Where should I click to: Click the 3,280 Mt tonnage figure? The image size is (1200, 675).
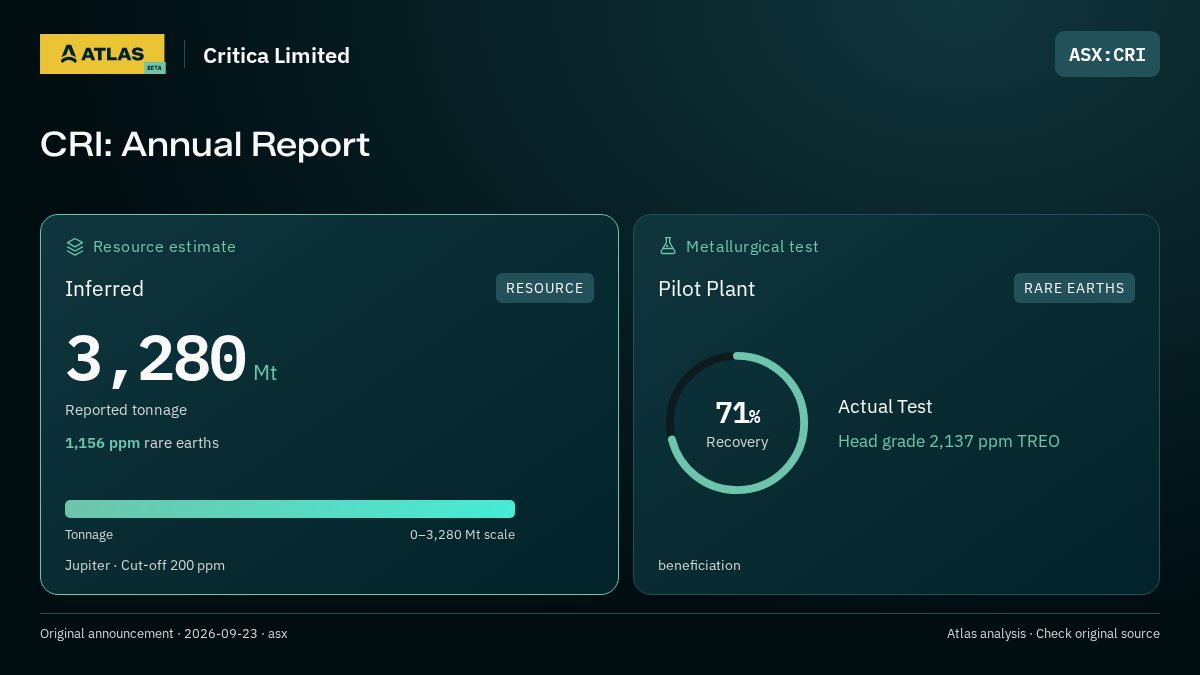(171, 359)
